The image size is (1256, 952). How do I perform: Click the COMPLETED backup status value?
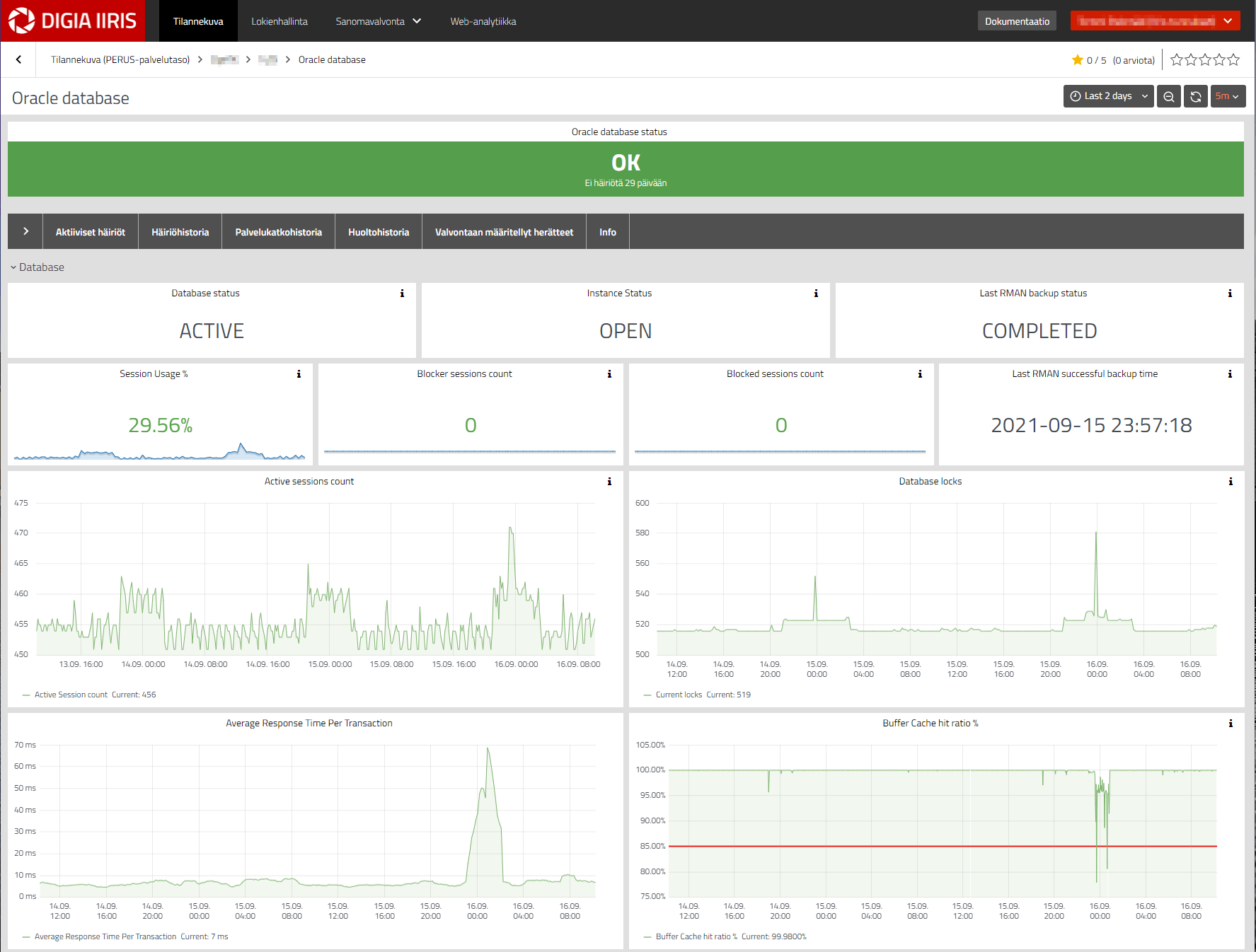coord(1039,331)
